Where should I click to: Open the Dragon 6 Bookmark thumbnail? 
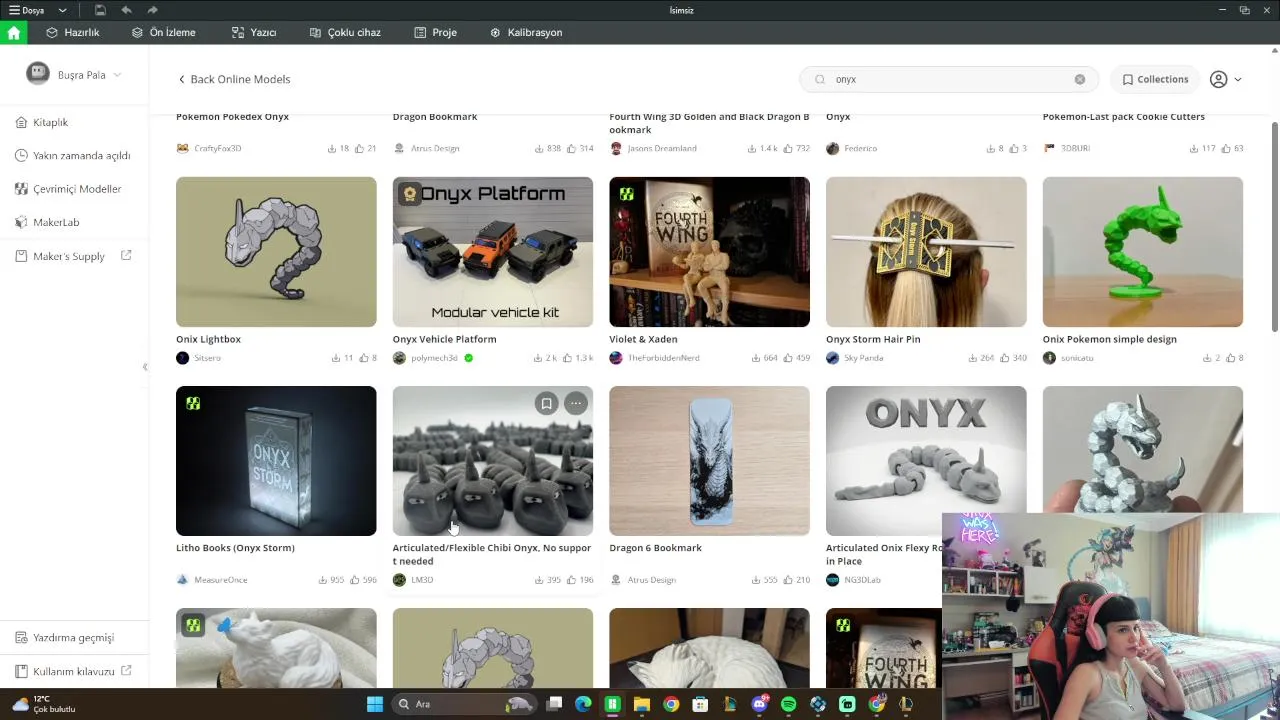point(709,461)
